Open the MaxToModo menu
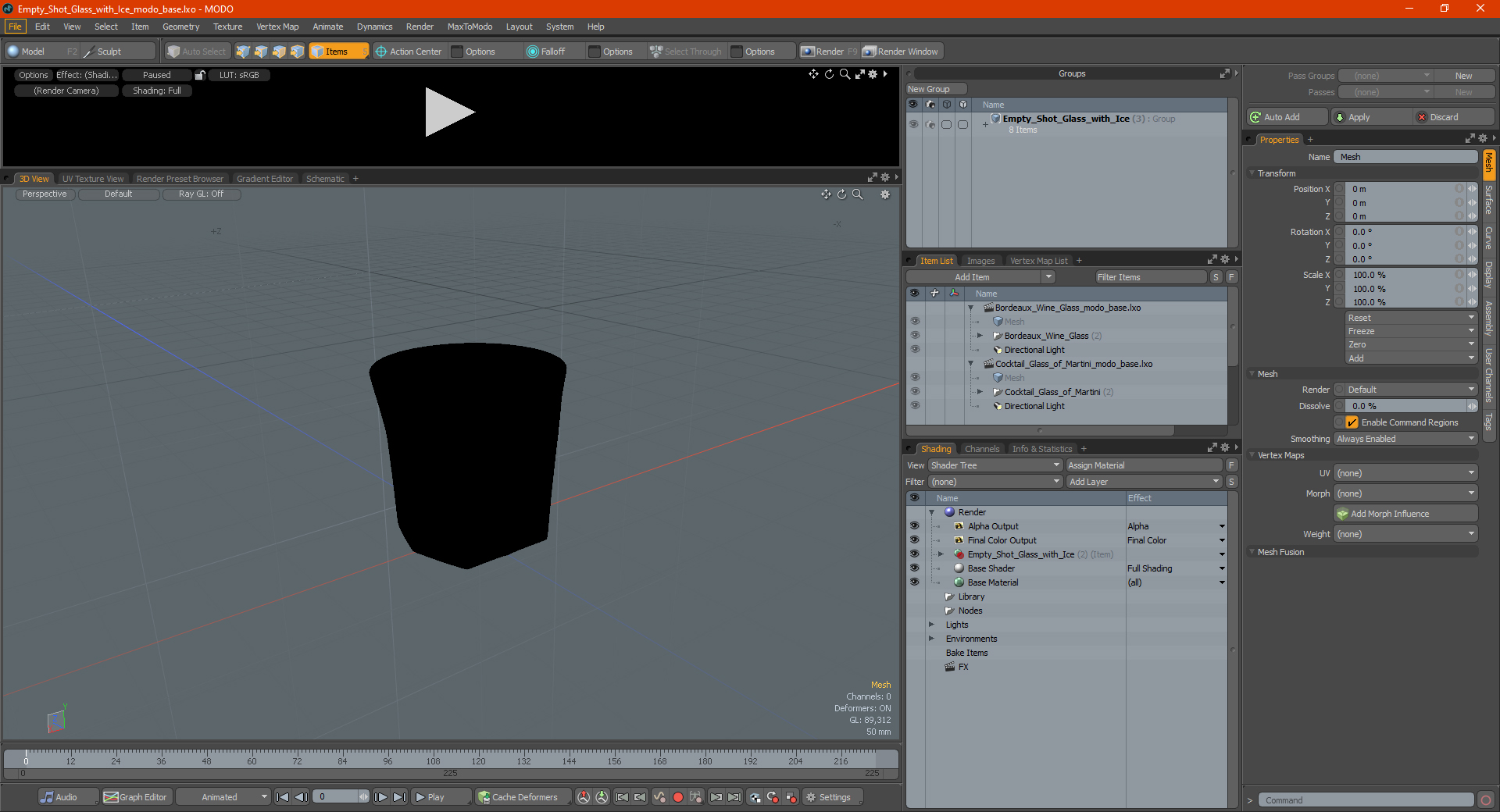Image resolution: width=1500 pixels, height=812 pixels. [x=470, y=27]
